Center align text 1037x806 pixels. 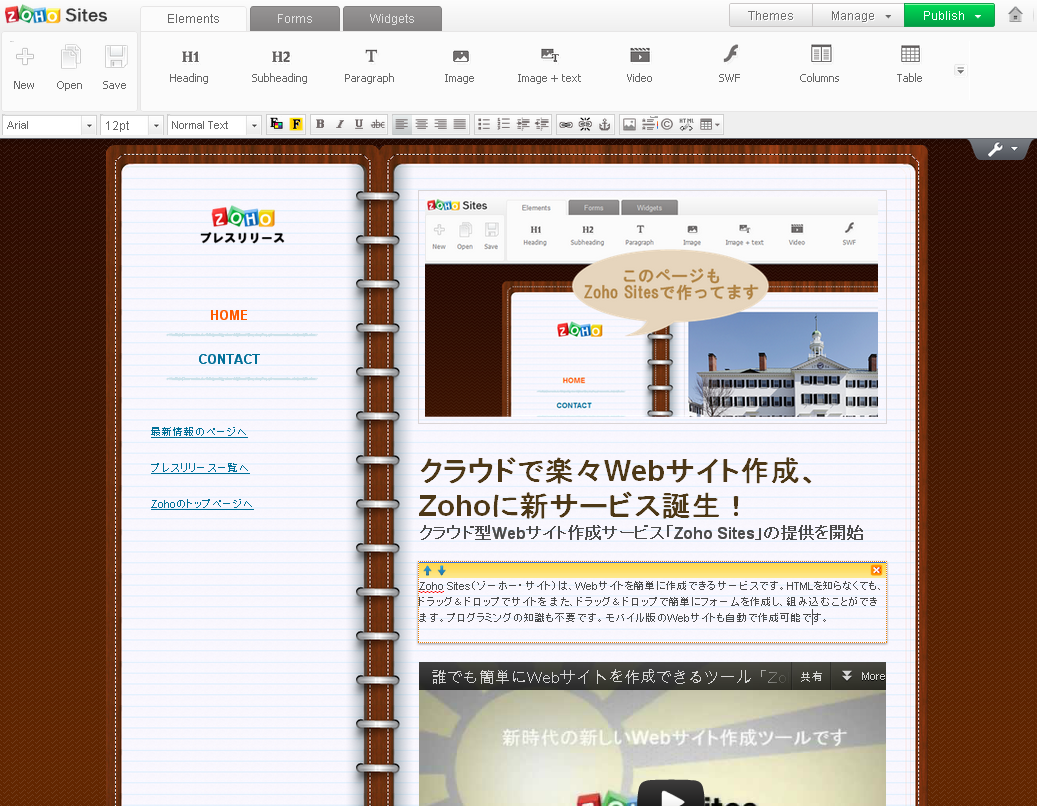[x=421, y=124]
